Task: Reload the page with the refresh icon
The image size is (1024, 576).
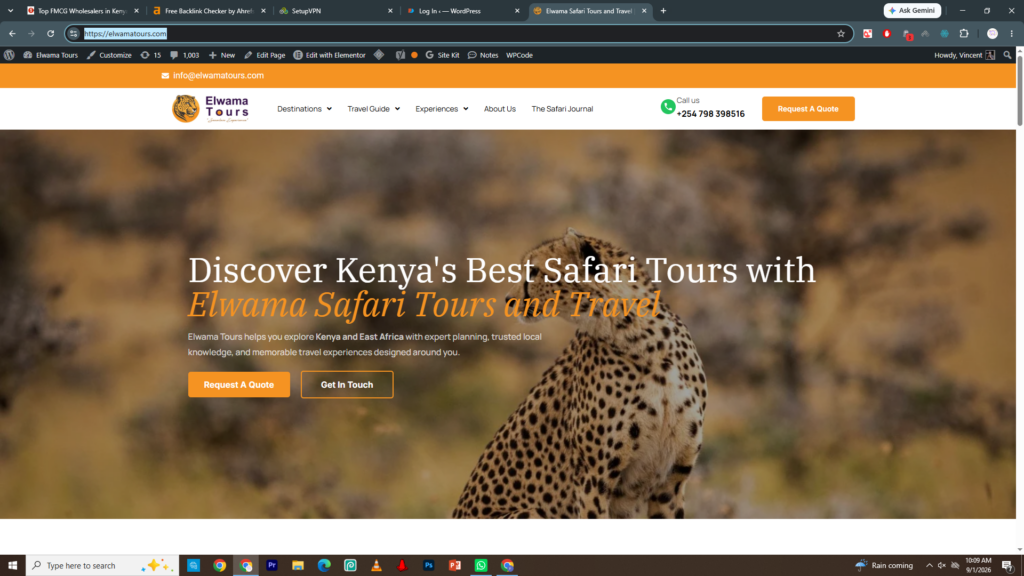Action: click(50, 33)
